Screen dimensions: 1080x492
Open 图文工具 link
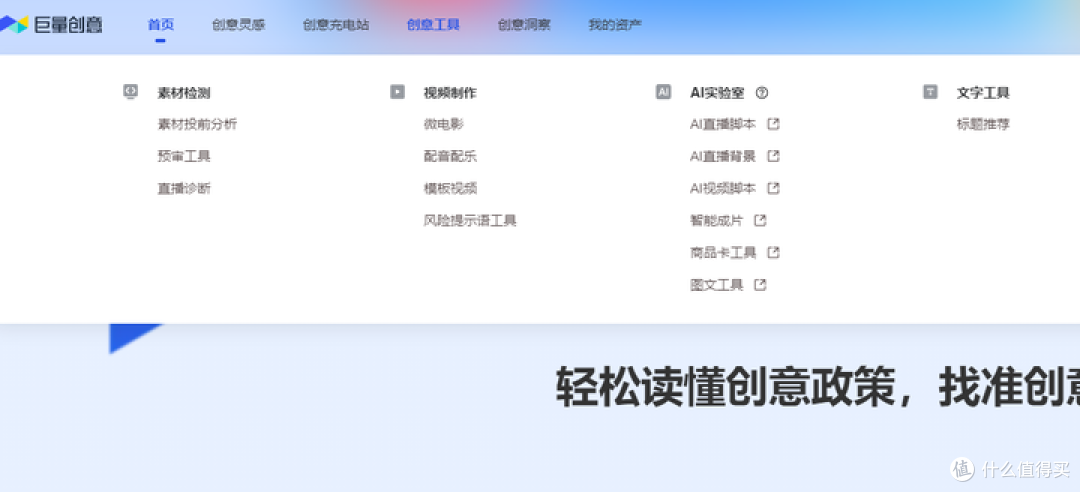pyautogui.click(x=716, y=285)
